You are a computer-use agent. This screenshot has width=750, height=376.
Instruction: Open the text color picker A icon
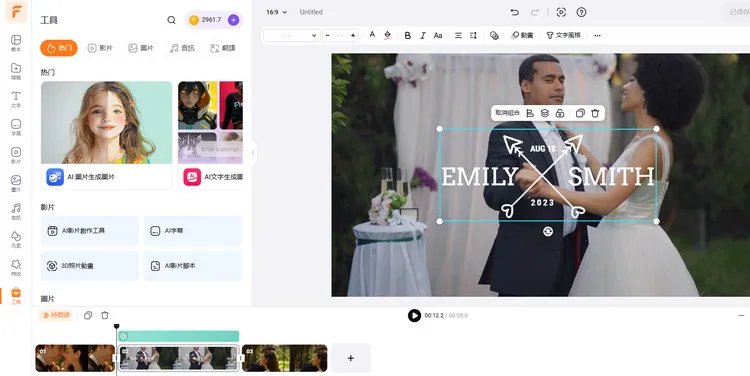pyautogui.click(x=372, y=35)
